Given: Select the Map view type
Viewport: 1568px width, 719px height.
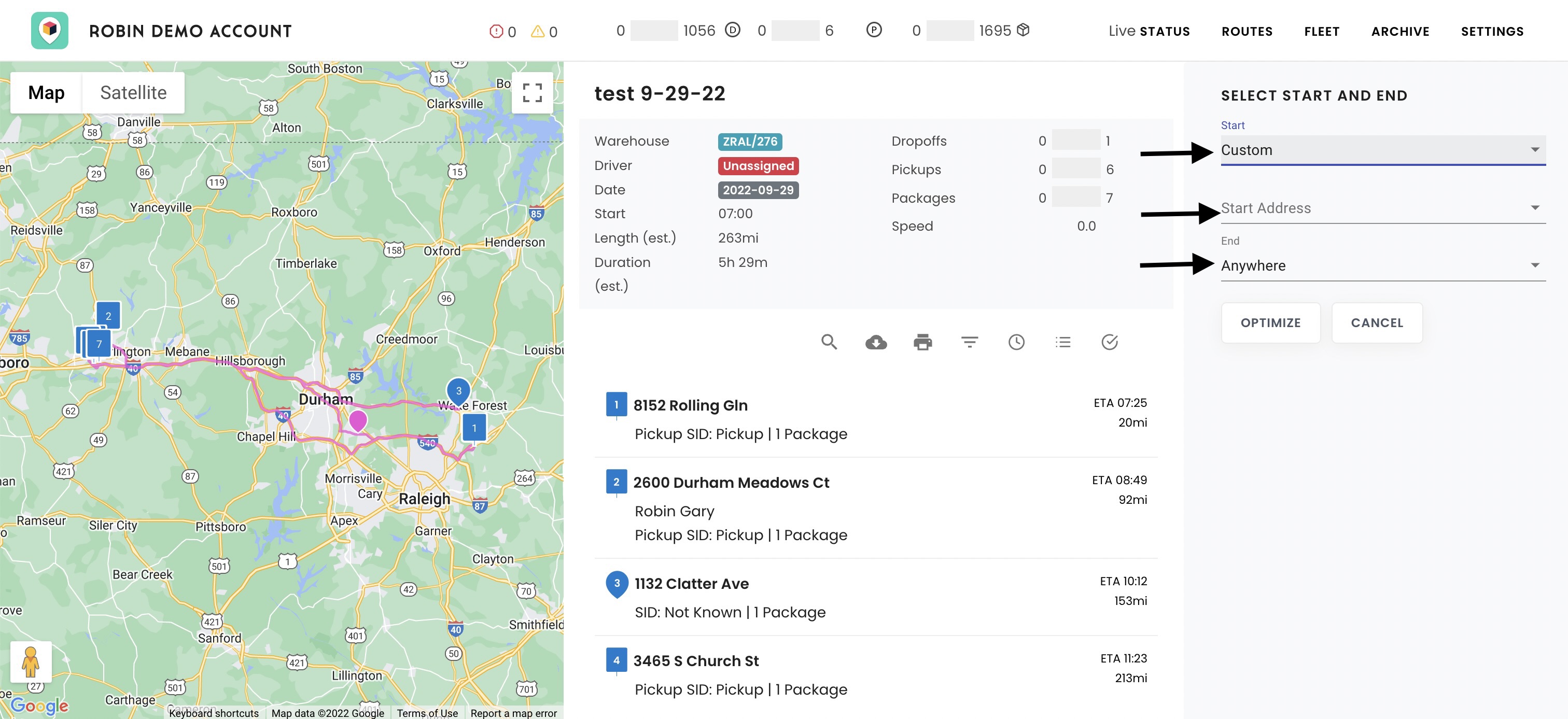Looking at the screenshot, I should point(46,92).
